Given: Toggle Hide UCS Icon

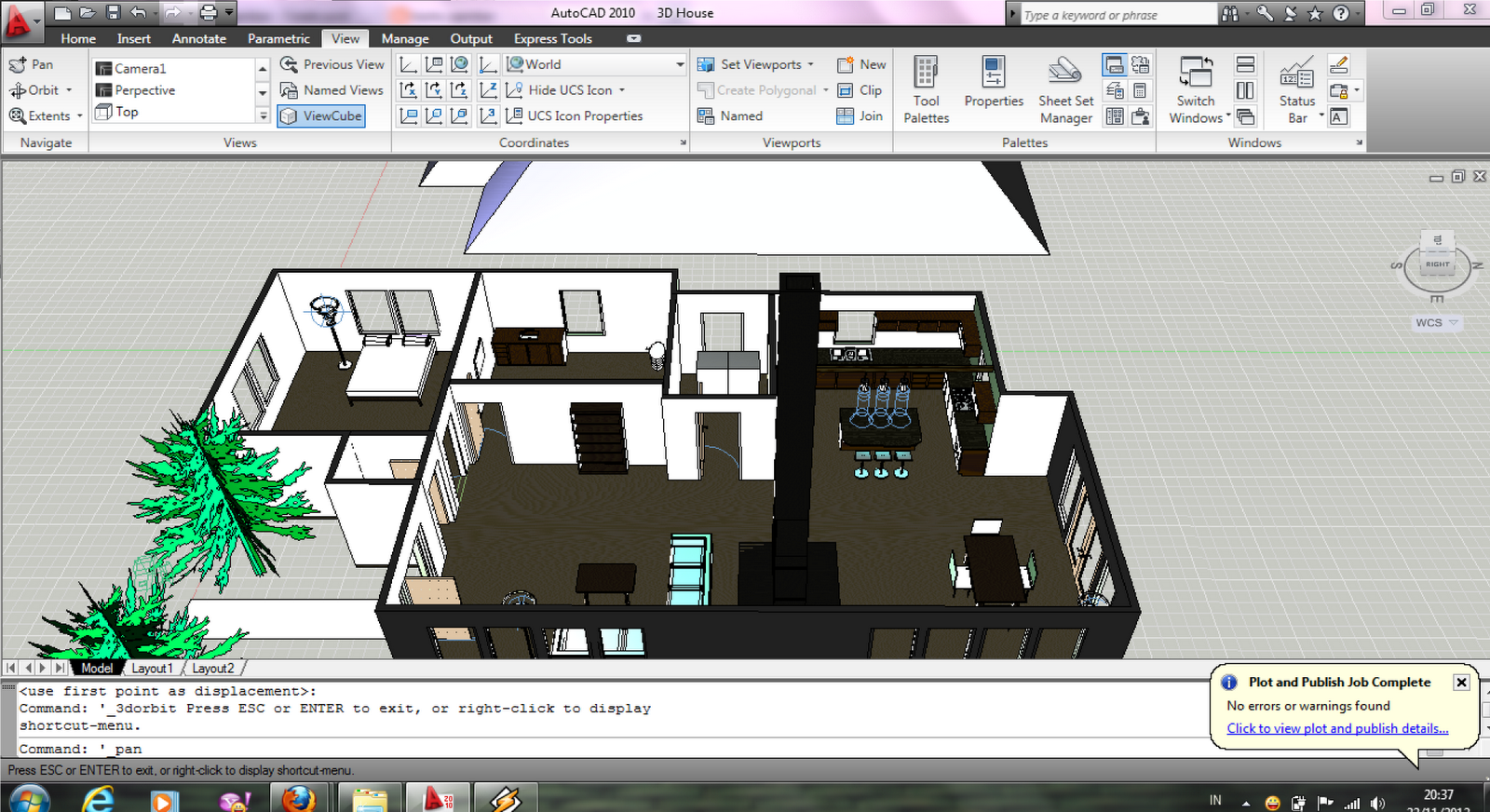Looking at the screenshot, I should click(564, 90).
